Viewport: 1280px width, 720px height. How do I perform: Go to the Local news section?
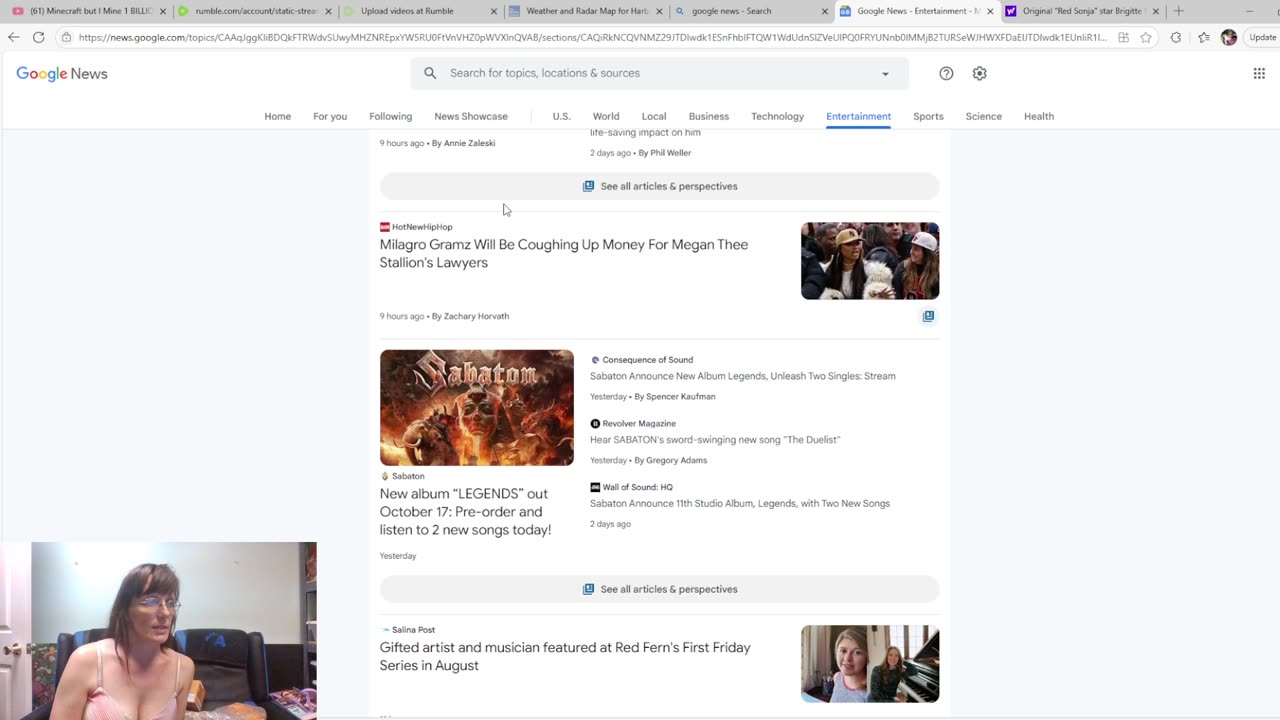pyautogui.click(x=654, y=116)
